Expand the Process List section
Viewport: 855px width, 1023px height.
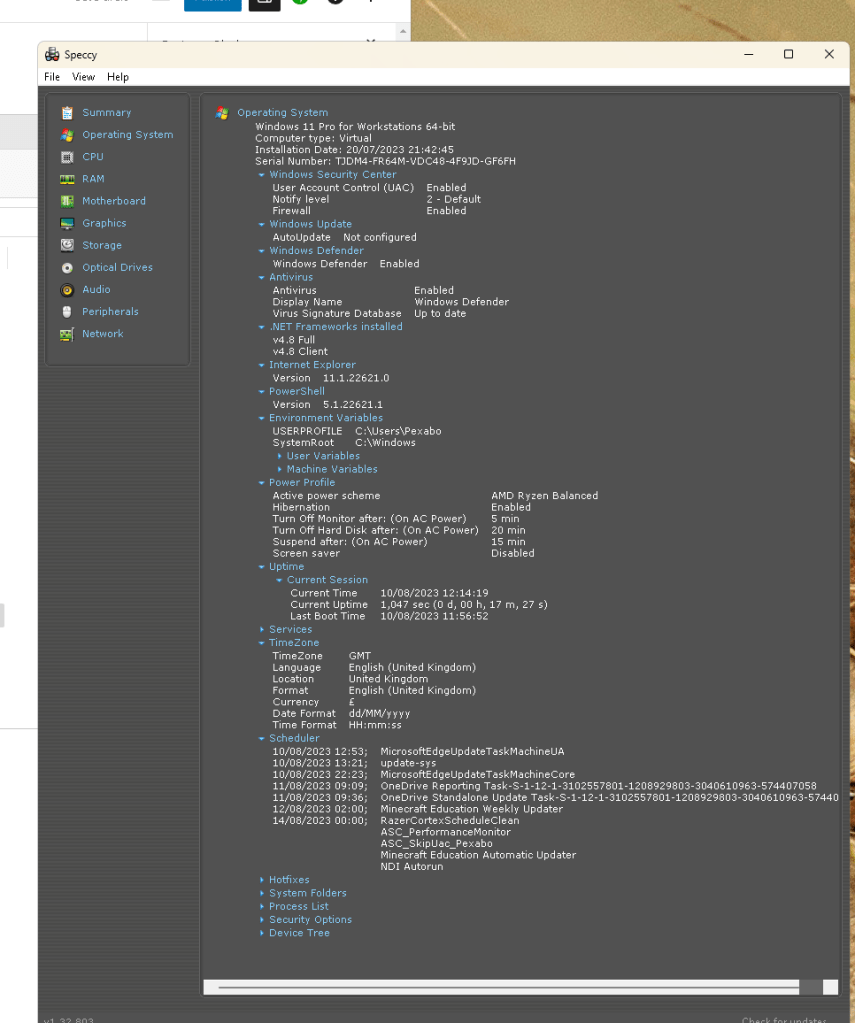point(261,907)
